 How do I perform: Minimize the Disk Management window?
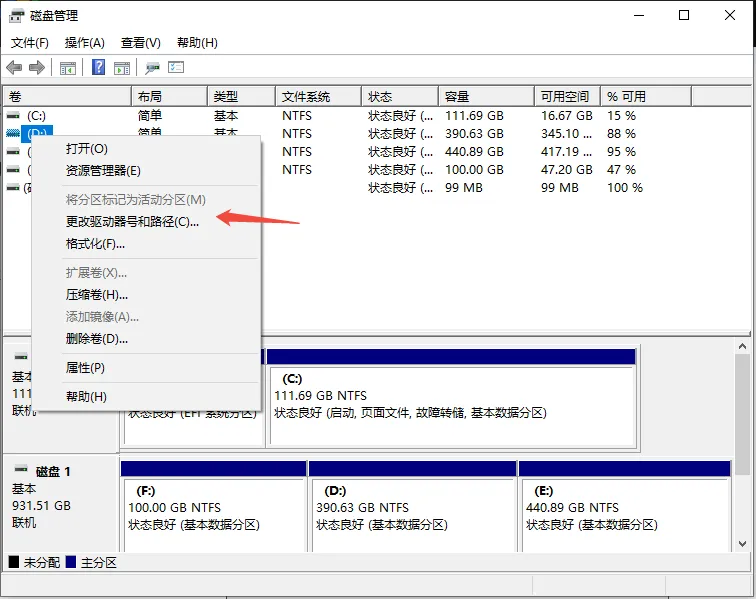click(x=639, y=15)
